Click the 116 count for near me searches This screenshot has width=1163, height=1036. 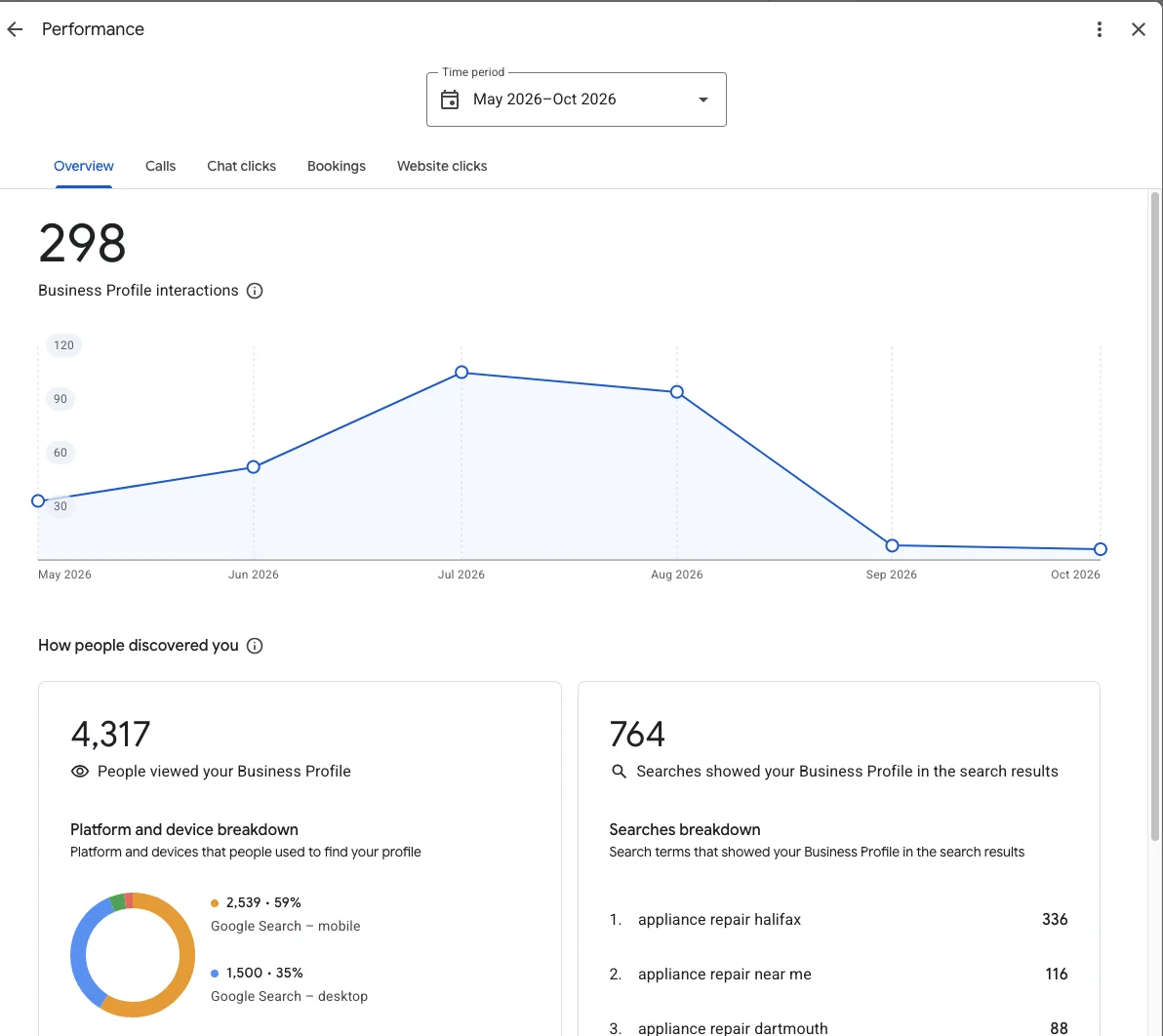coord(1057,975)
